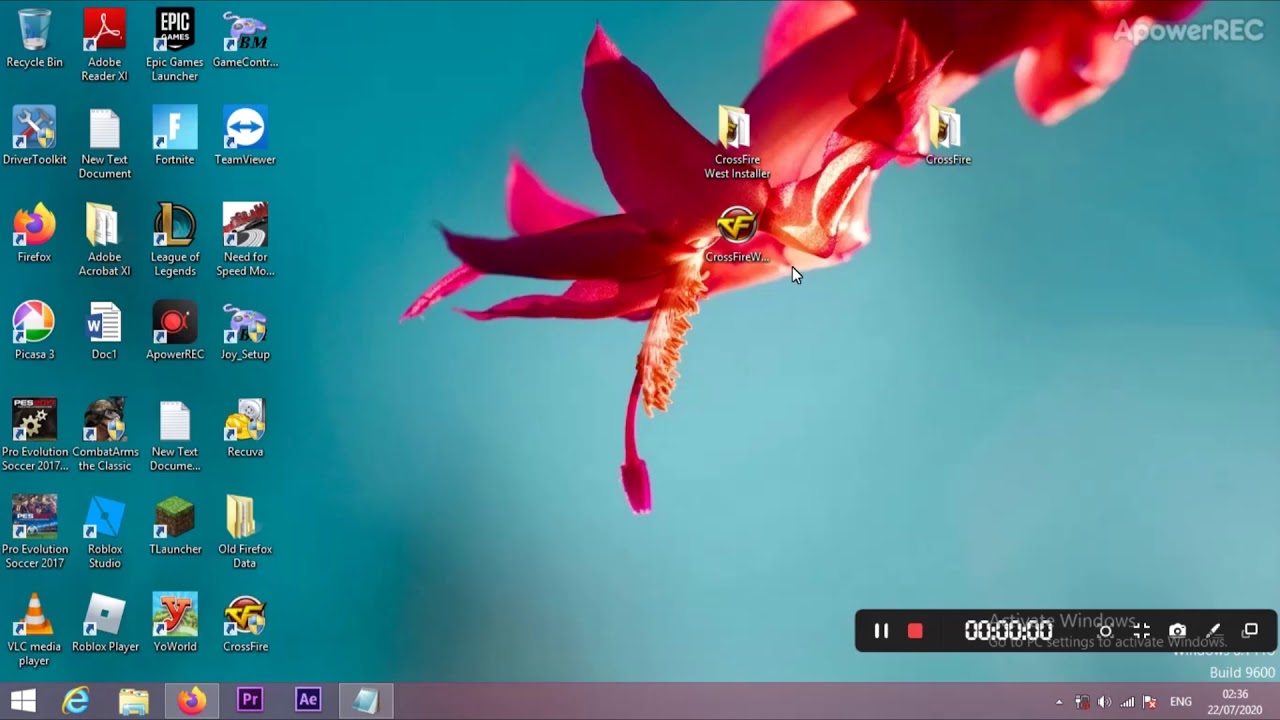This screenshot has width=1280, height=720.
Task: Open Recuva desktop shortcut
Action: click(245, 428)
